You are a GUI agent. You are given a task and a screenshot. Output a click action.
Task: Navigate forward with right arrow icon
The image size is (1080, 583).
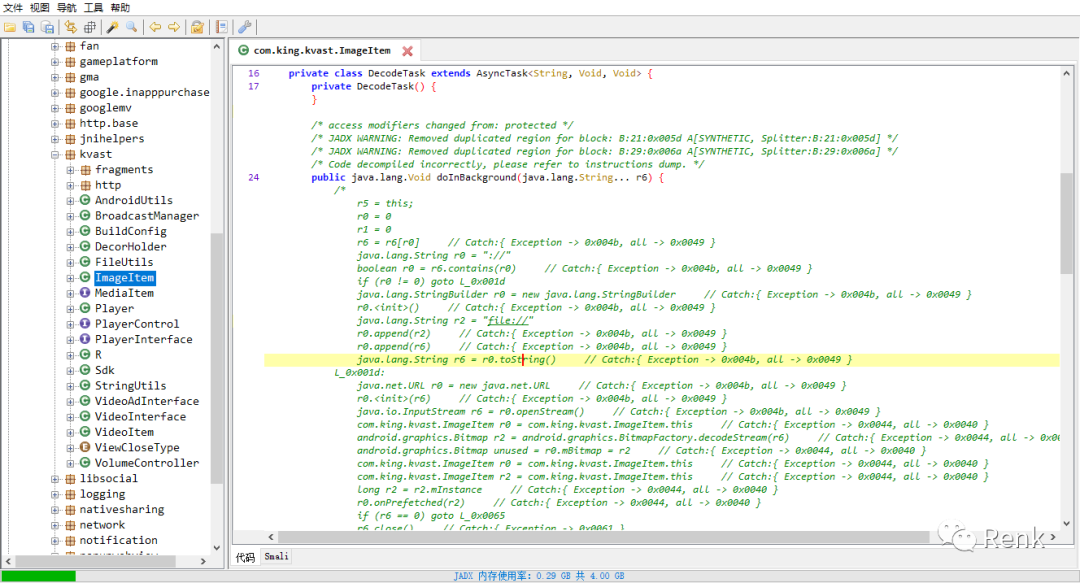click(x=174, y=27)
